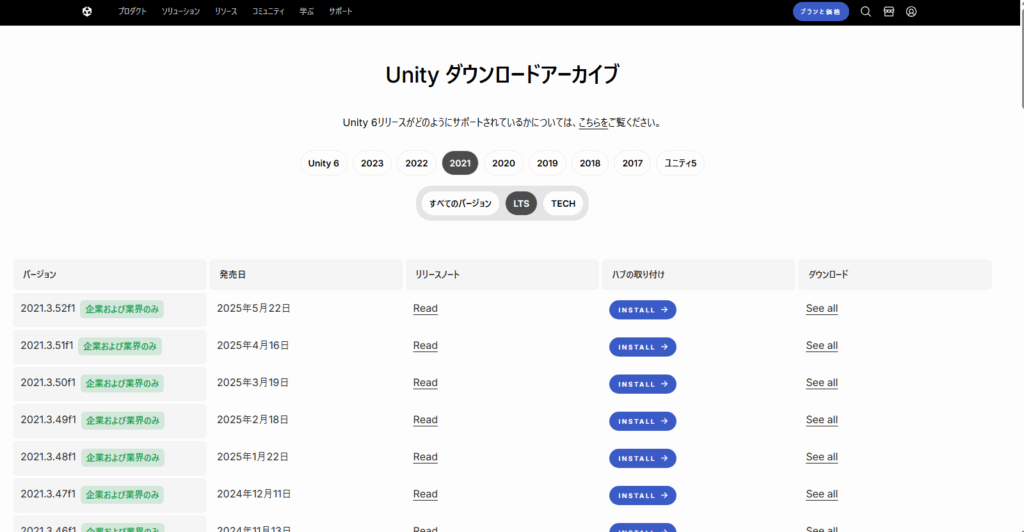Read release notes for 2021.3.47f1
The height and width of the screenshot is (532, 1024).
point(425,494)
